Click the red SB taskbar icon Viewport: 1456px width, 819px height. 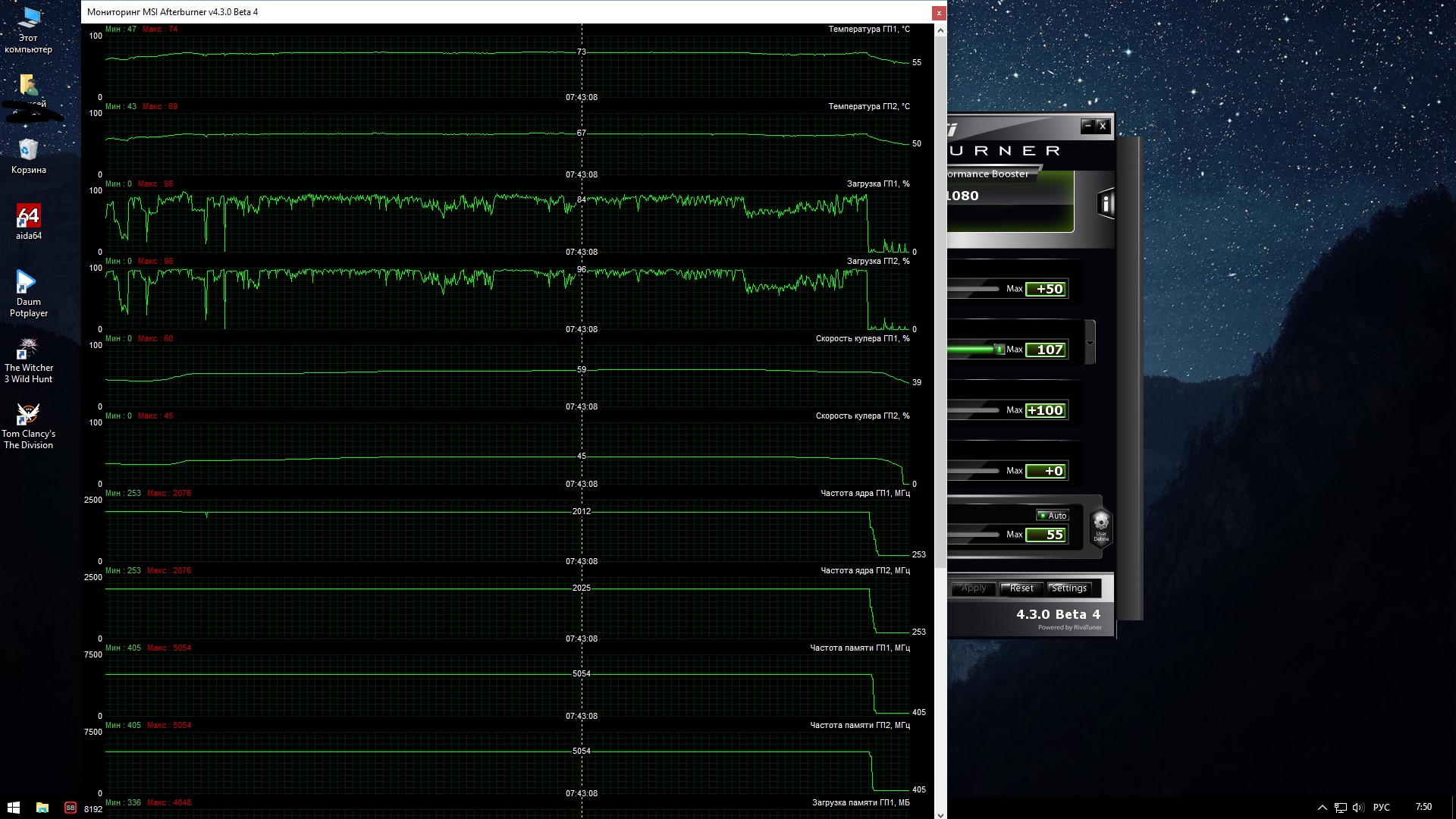pyautogui.click(x=71, y=808)
